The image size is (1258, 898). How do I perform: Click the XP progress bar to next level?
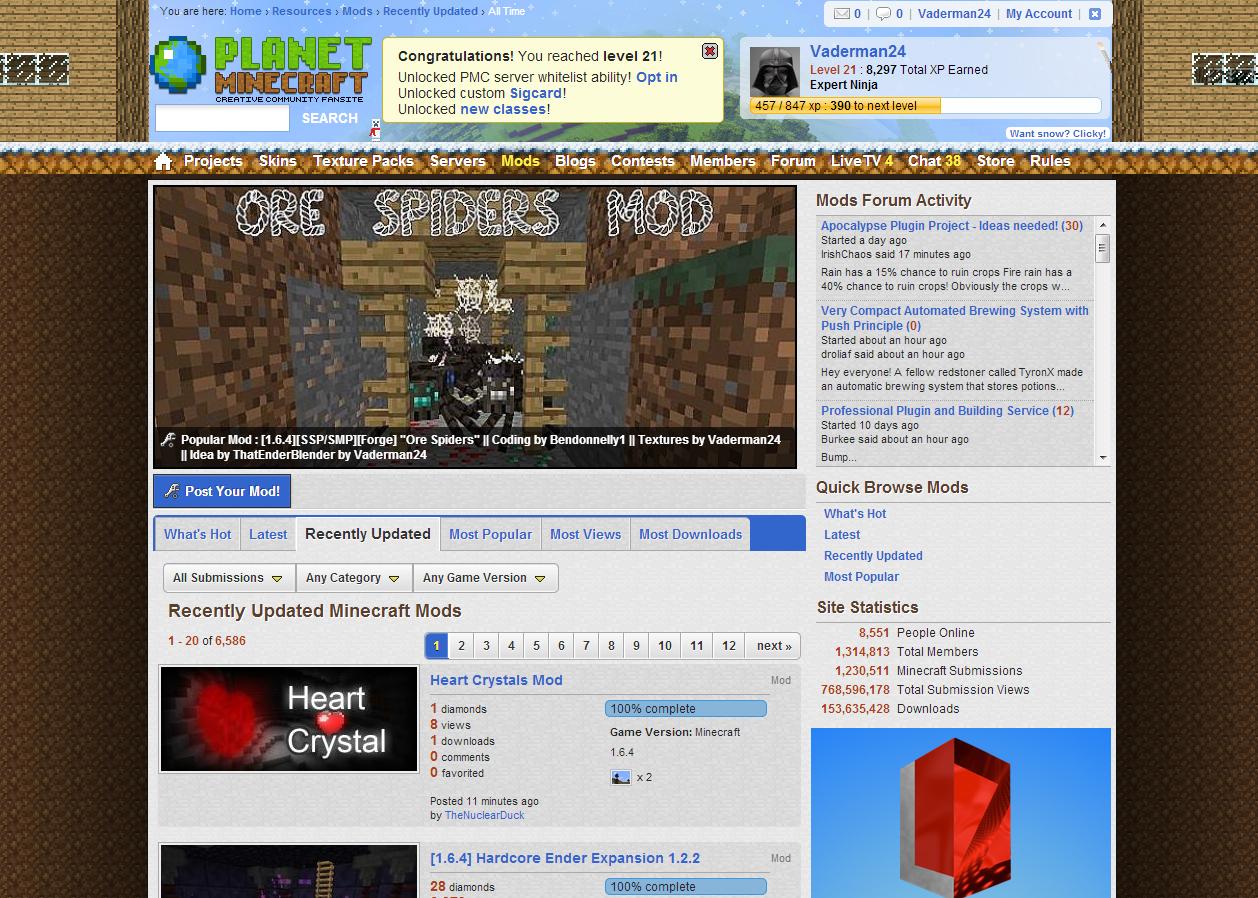point(925,106)
